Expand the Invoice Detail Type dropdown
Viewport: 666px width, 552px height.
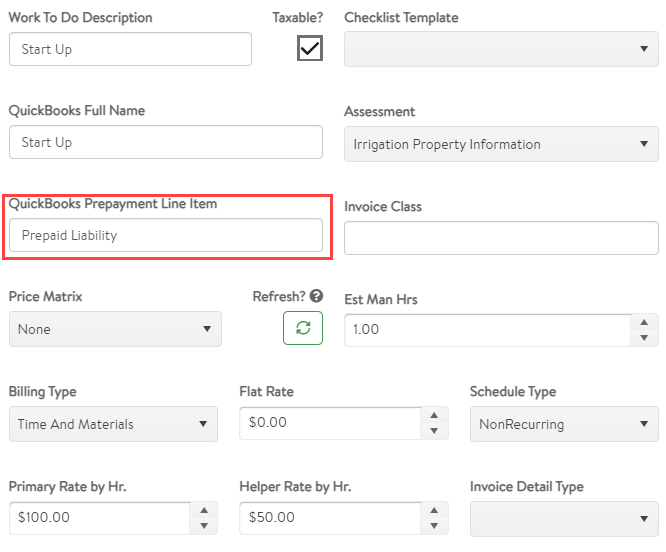click(x=564, y=519)
